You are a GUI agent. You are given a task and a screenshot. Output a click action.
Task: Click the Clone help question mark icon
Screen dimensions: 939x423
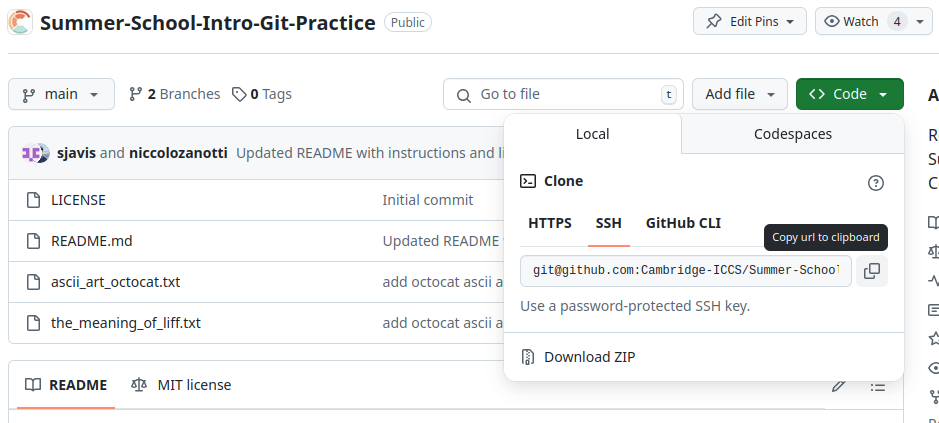pyautogui.click(x=875, y=182)
